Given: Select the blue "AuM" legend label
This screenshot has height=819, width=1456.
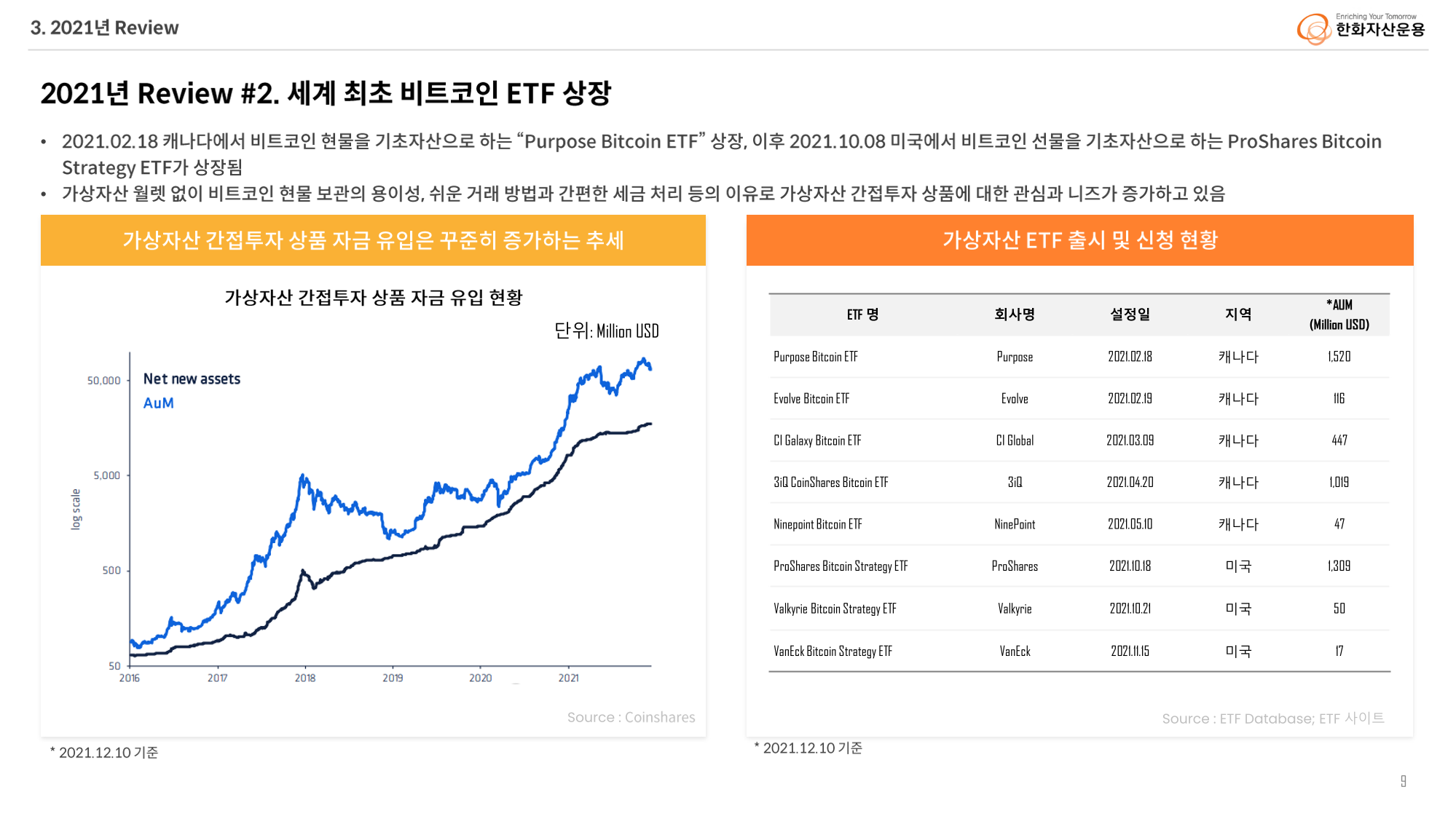Looking at the screenshot, I should pos(158,403).
